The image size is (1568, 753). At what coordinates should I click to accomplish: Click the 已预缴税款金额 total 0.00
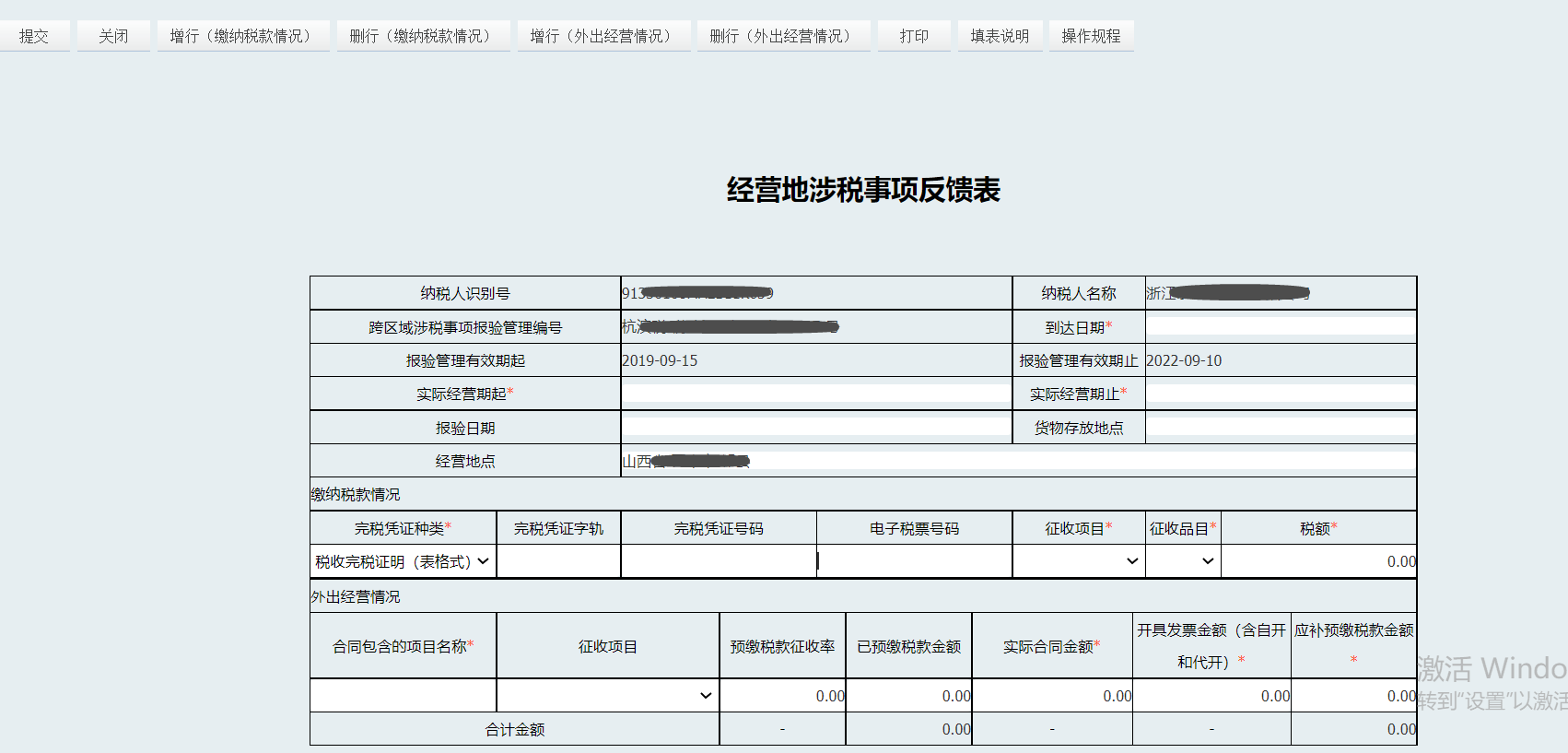[956, 729]
